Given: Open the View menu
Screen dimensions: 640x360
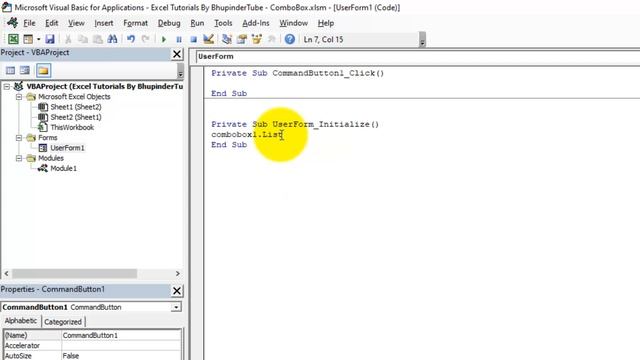Looking at the screenshot, I should pyautogui.click(x=76, y=23).
